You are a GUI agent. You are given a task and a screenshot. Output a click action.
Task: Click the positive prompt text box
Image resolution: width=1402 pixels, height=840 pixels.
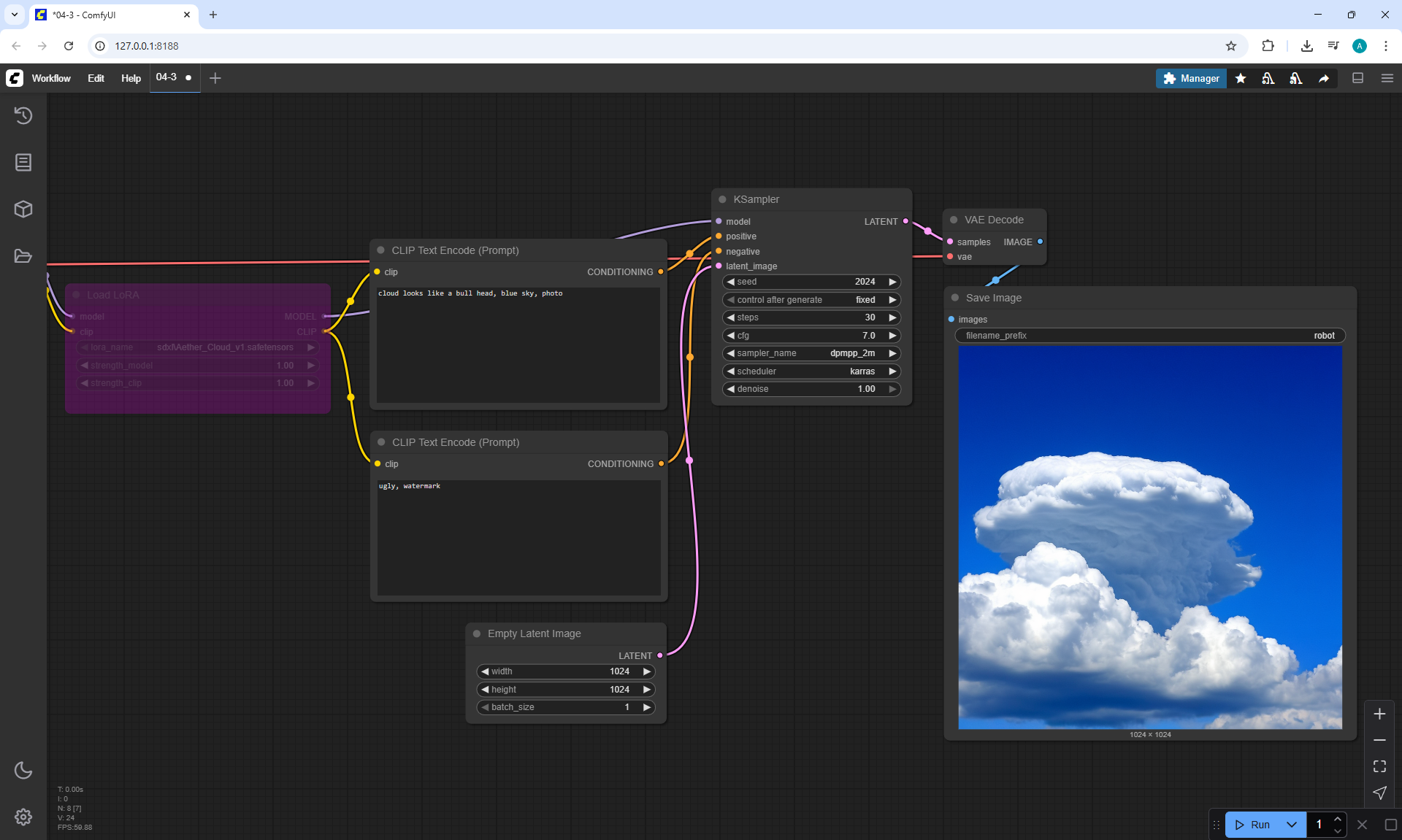pos(518,343)
